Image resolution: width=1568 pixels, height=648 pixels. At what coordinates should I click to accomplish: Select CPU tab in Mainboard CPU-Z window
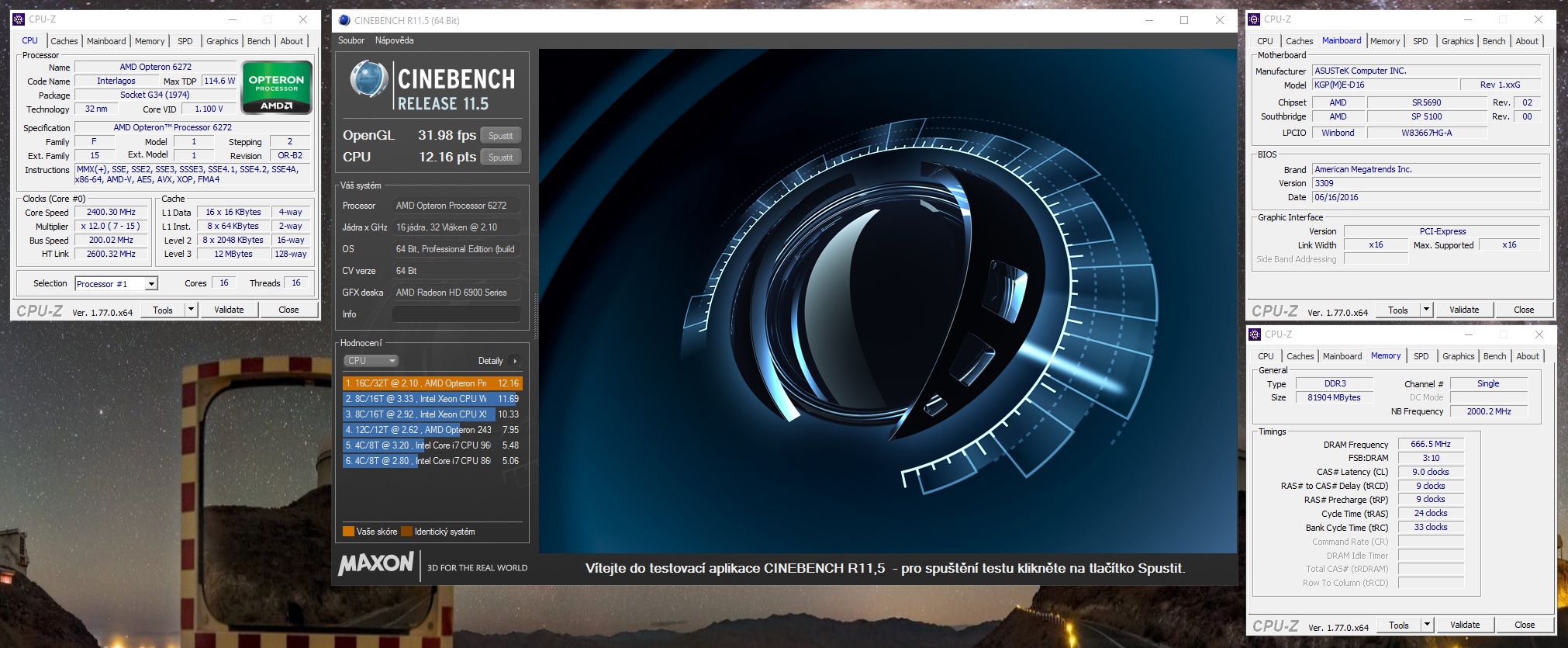[1266, 41]
